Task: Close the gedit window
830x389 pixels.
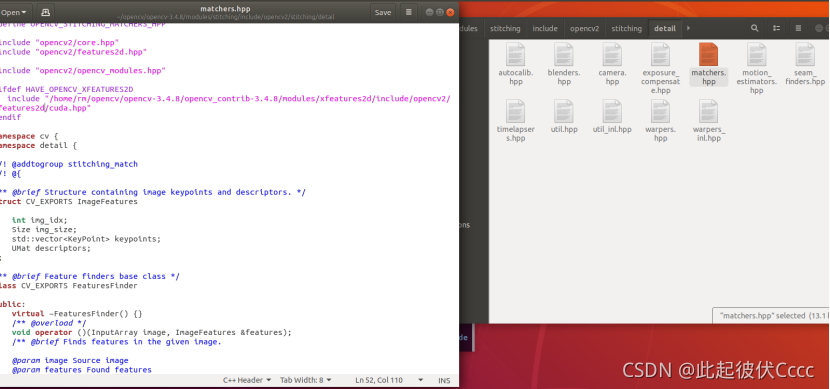Action: (450, 12)
